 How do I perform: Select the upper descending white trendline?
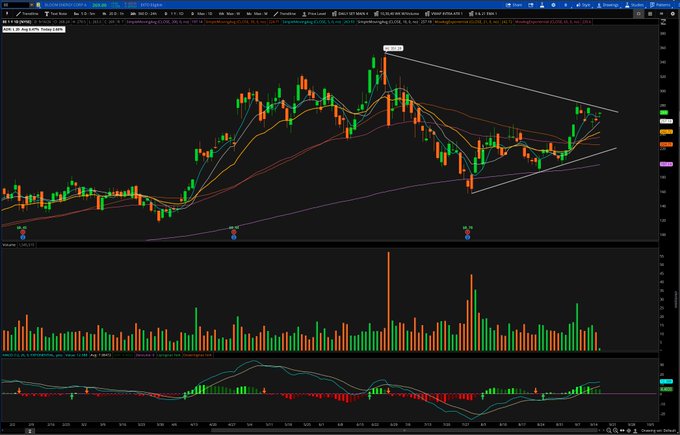(502, 82)
